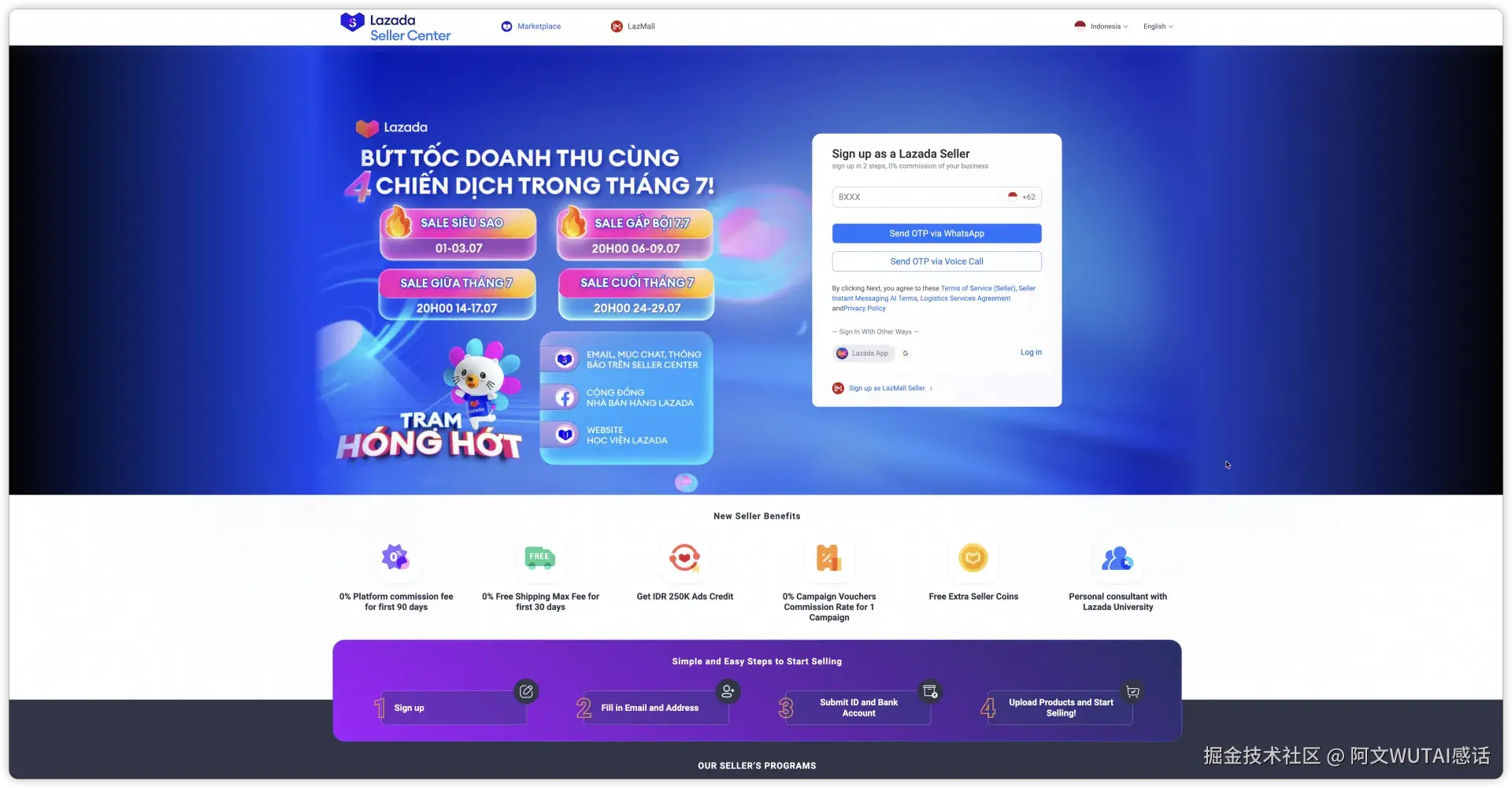Viewport: 1512px width, 788px height.
Task: Click the platform commission fee benefit icon
Action: (395, 558)
